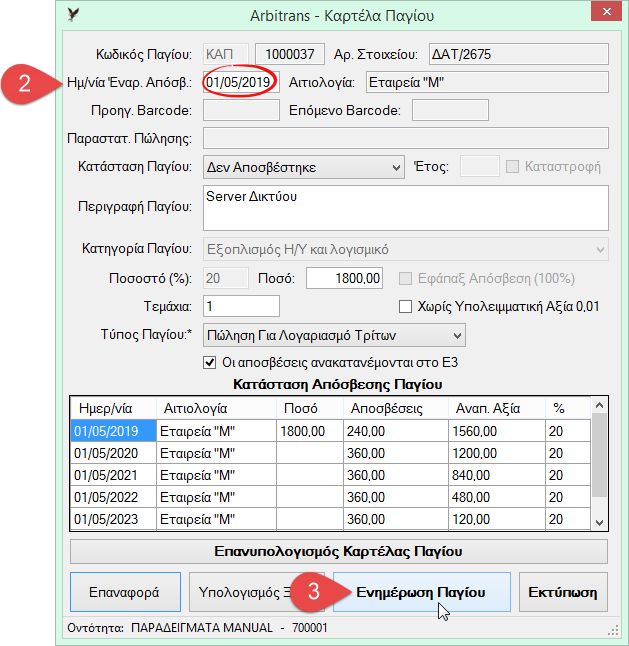Viewport: 629px width, 646px height.
Task: Click the Επόμενο Barcode field
Action: pos(450,110)
